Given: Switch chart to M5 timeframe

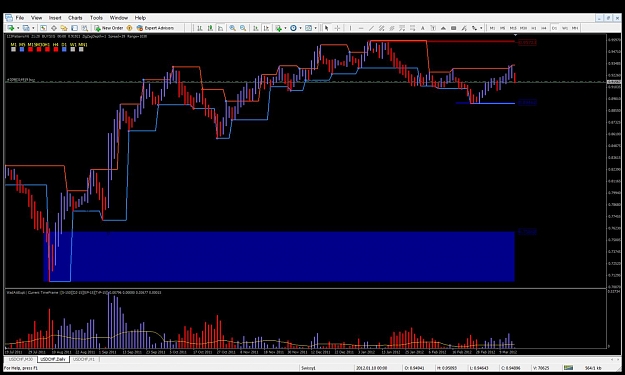Looking at the screenshot, I should (503, 28).
